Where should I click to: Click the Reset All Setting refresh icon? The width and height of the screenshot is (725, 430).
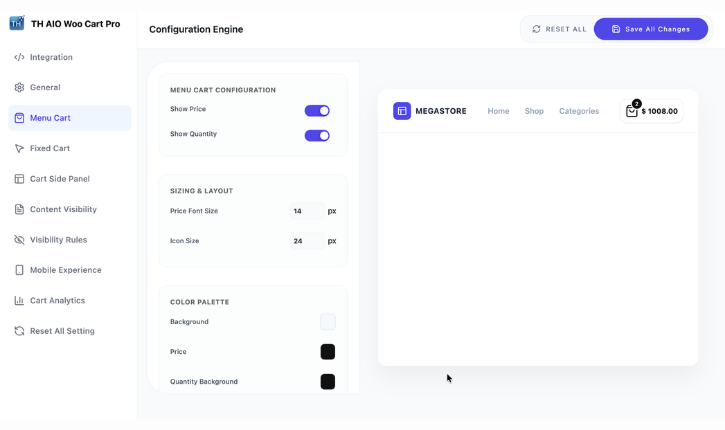[19, 331]
